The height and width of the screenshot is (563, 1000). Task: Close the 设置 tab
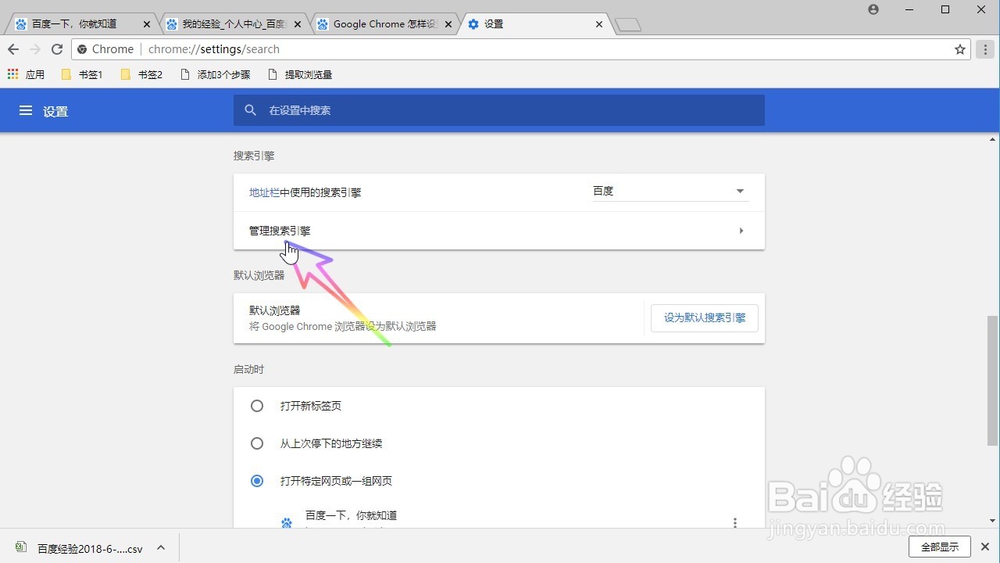coord(599,24)
